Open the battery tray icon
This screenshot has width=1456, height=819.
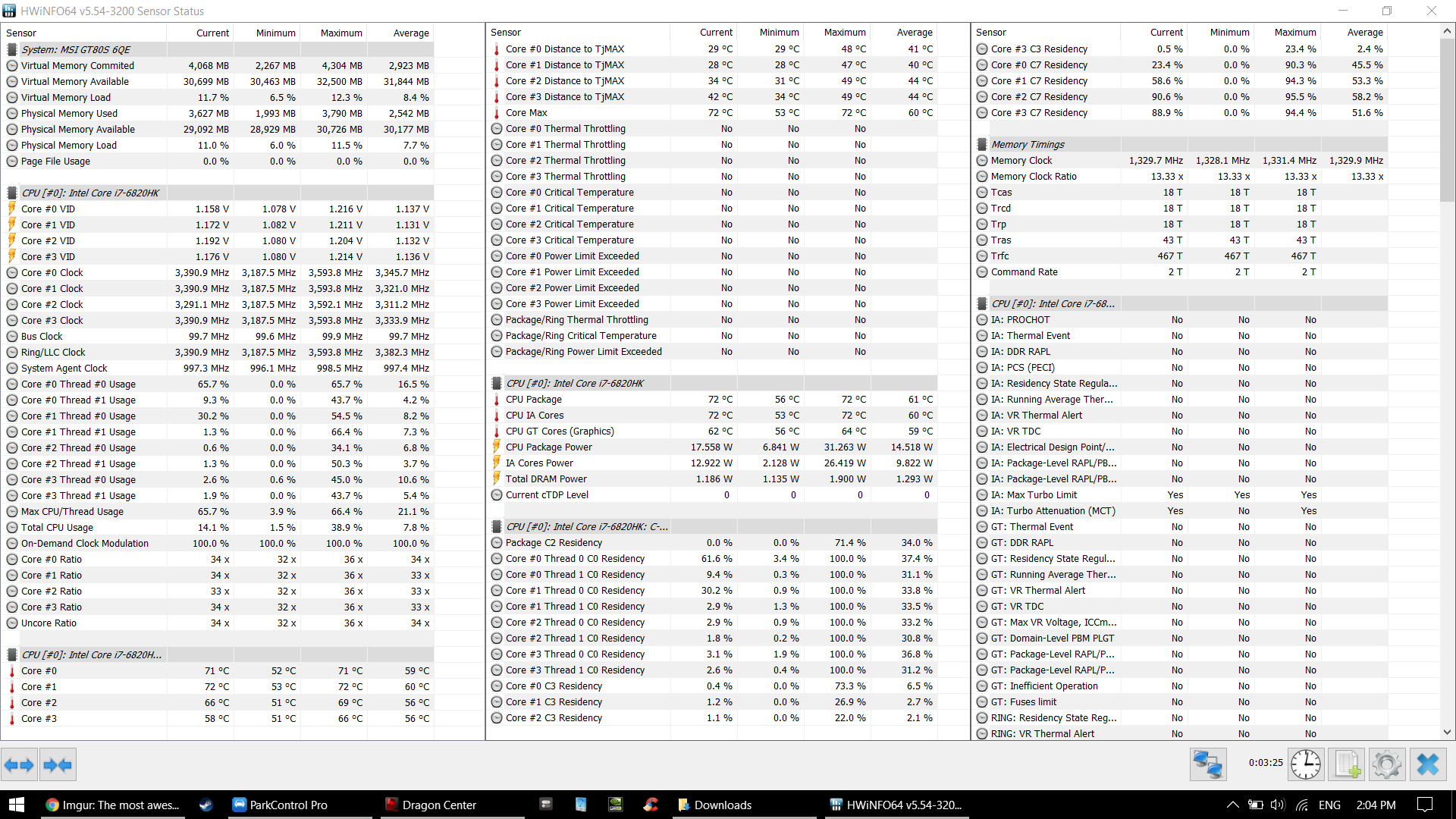coord(1256,805)
